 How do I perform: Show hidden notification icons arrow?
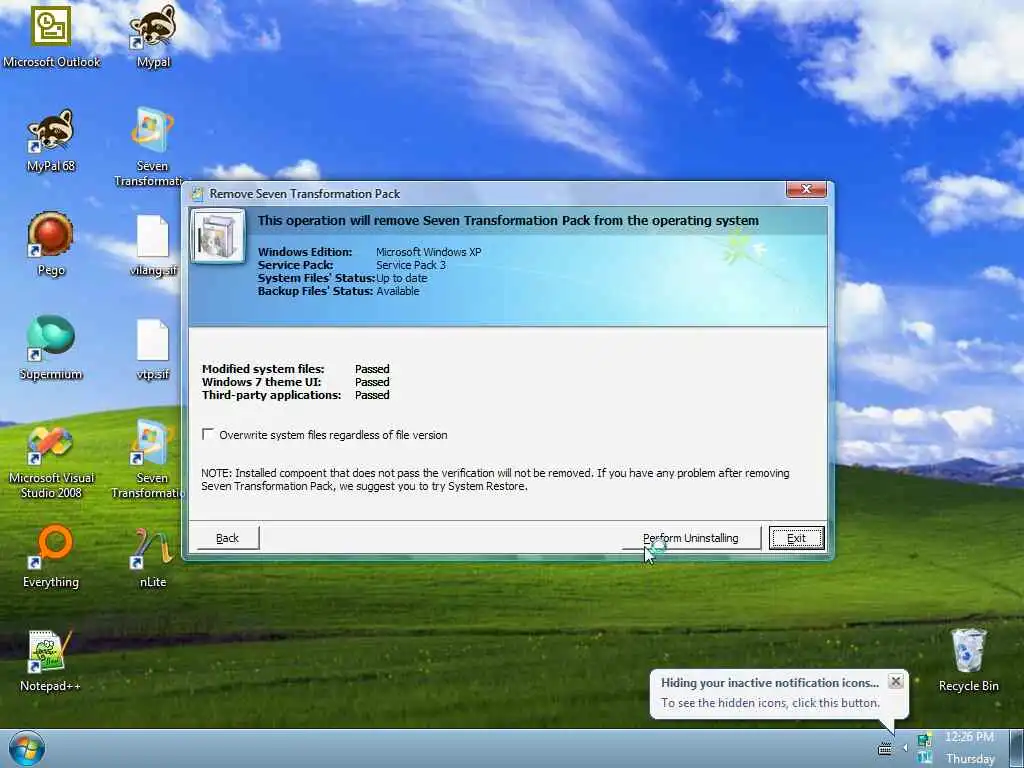coord(905,748)
